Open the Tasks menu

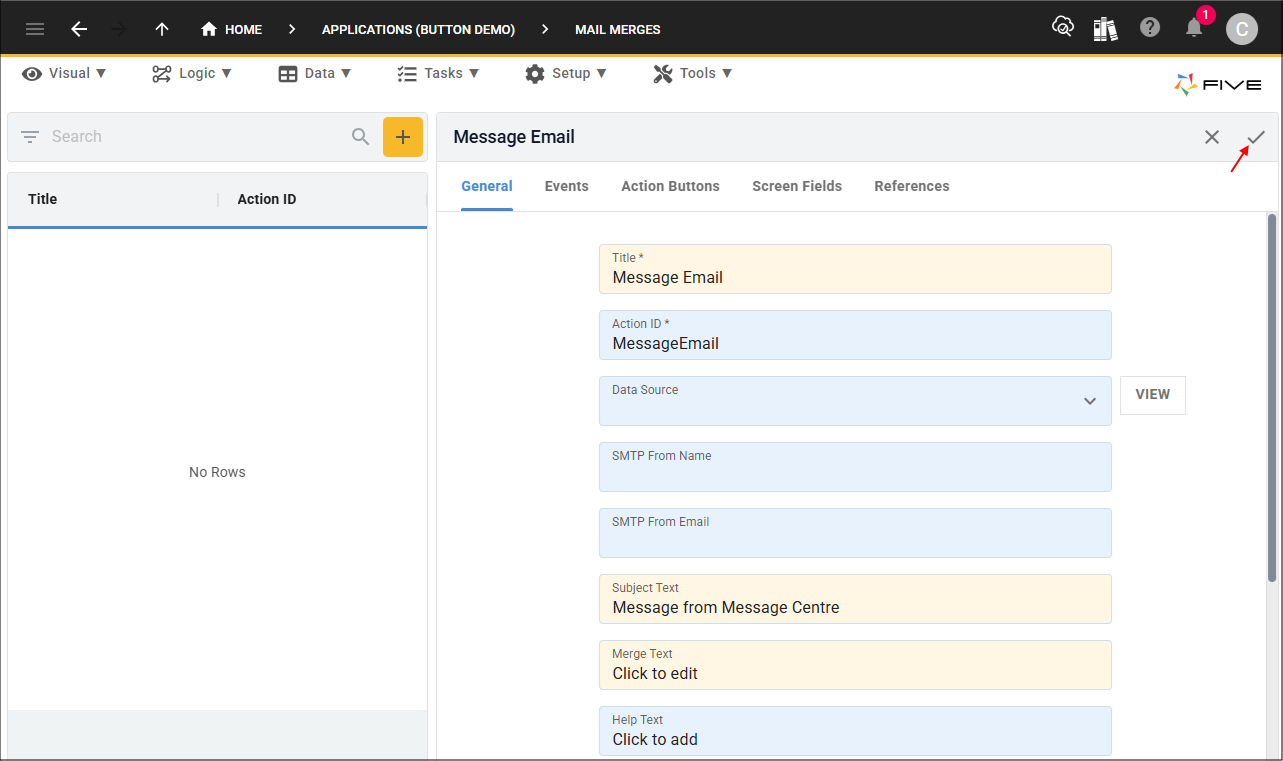(438, 73)
